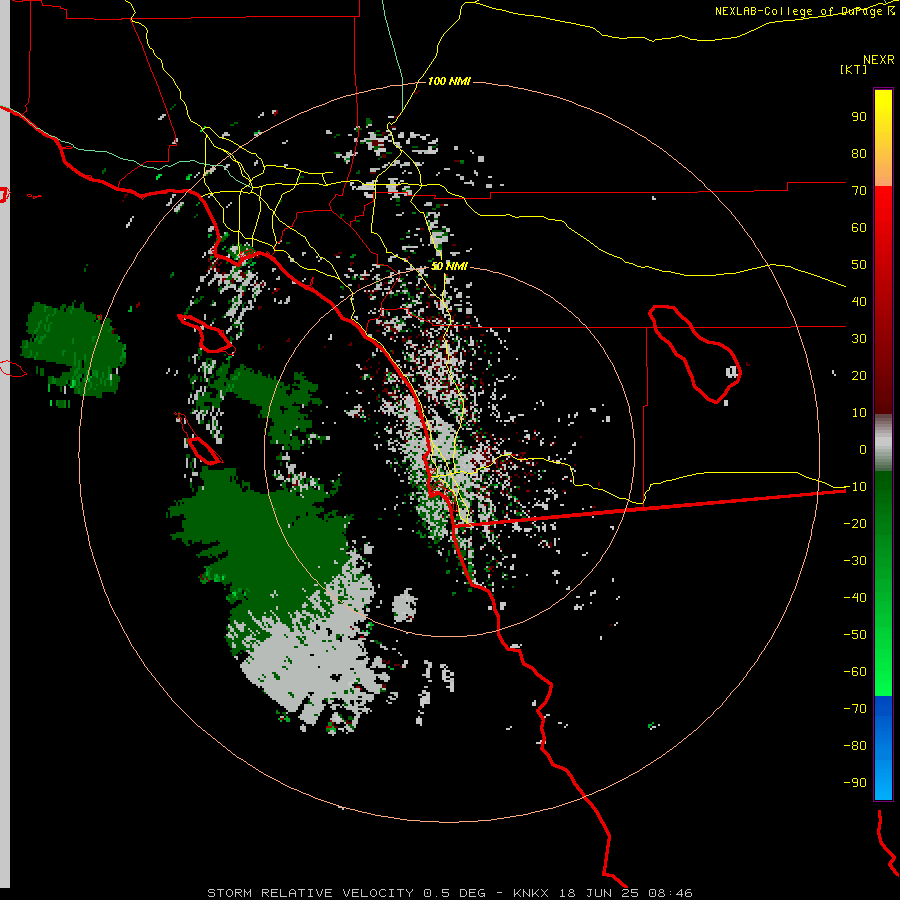Select the 100 NMI range ring label

[449, 82]
